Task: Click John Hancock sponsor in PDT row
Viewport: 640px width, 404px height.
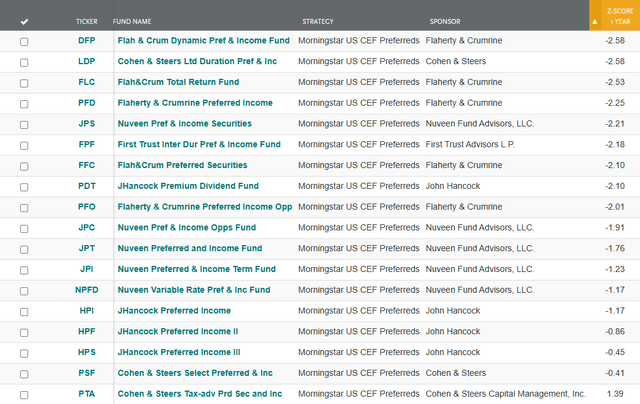Action: pyautogui.click(x=453, y=186)
